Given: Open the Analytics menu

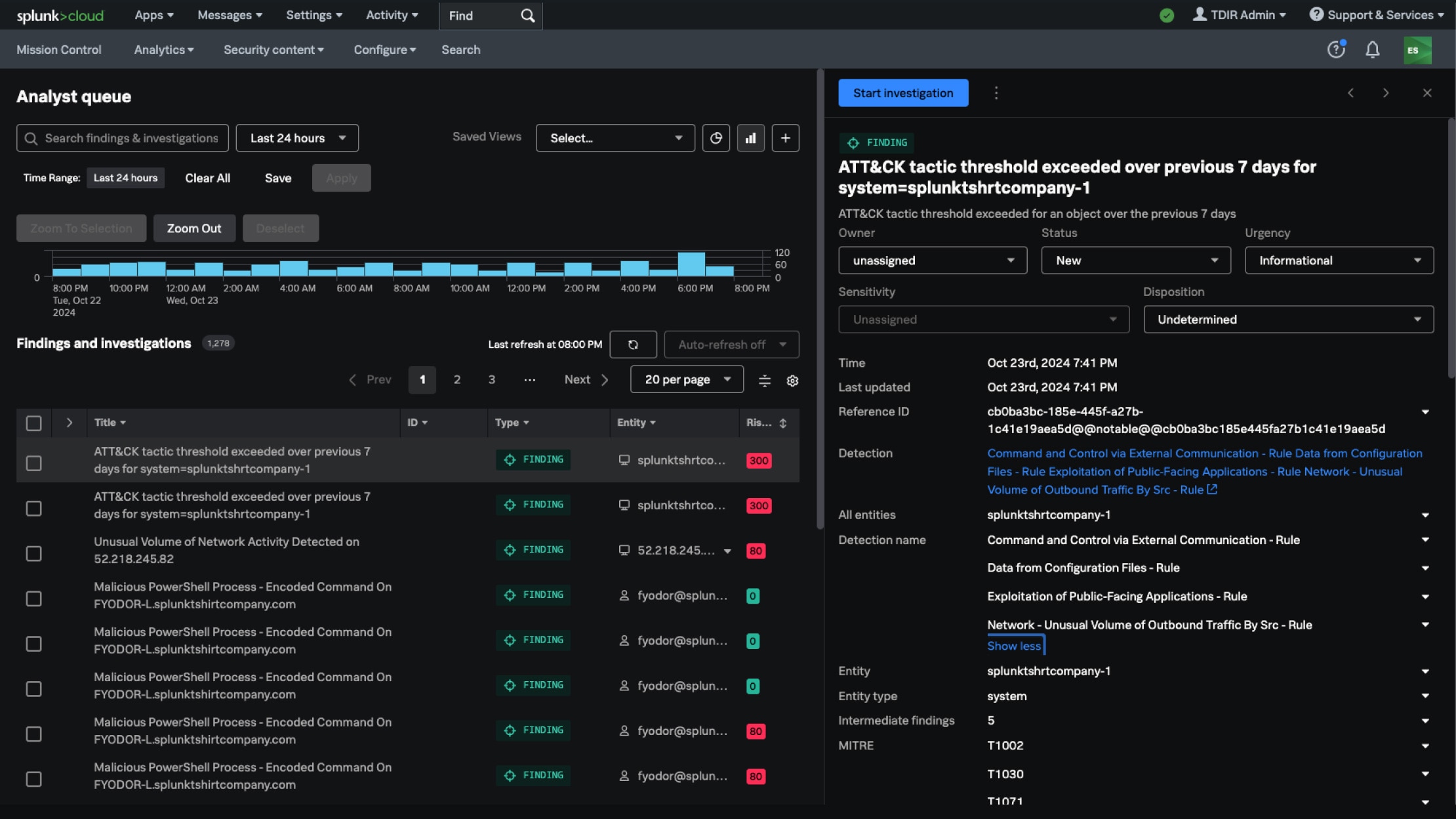Looking at the screenshot, I should tap(163, 50).
